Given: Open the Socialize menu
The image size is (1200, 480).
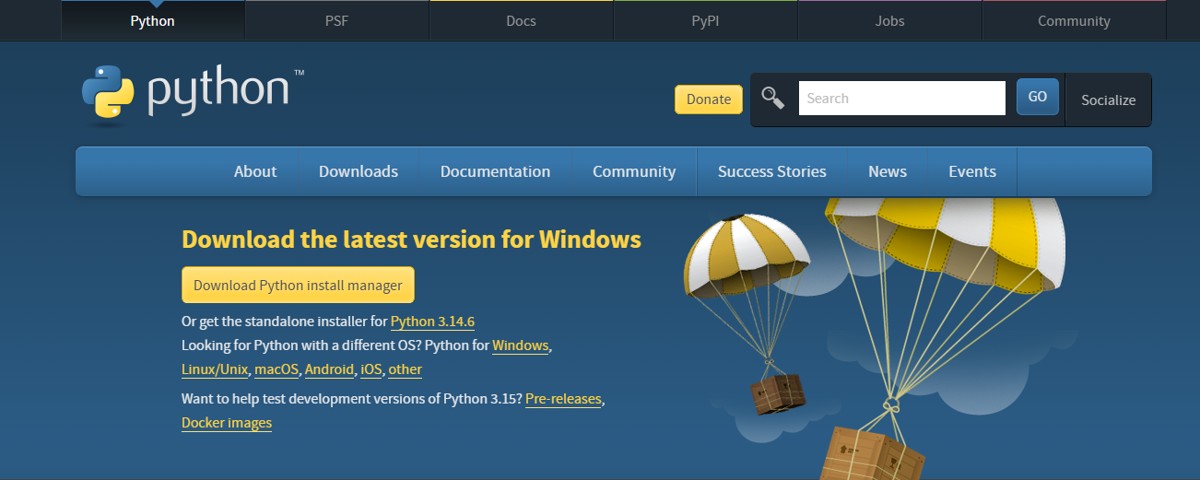Looking at the screenshot, I should tap(1108, 100).
